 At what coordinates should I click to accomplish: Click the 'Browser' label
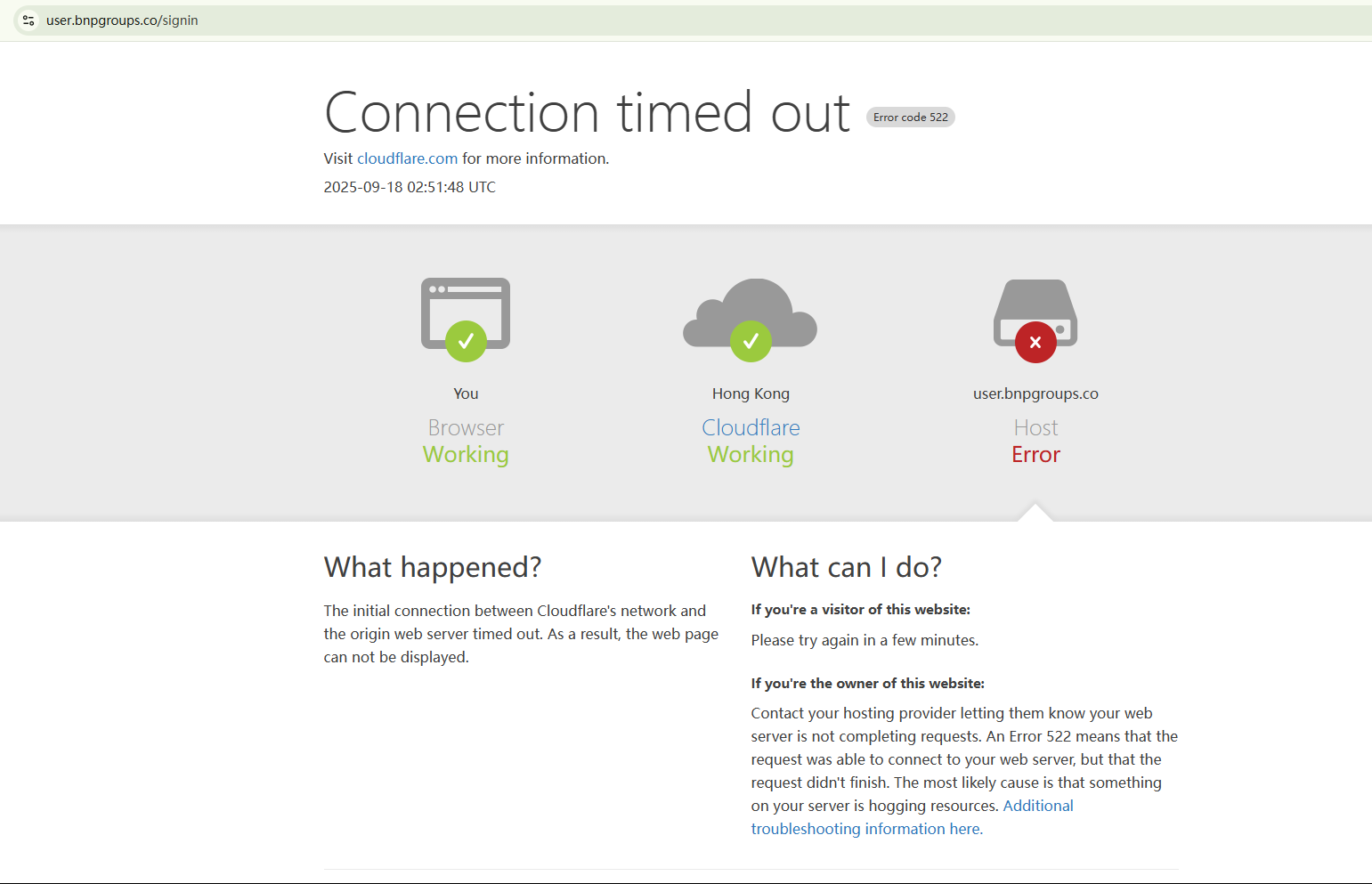coord(466,427)
